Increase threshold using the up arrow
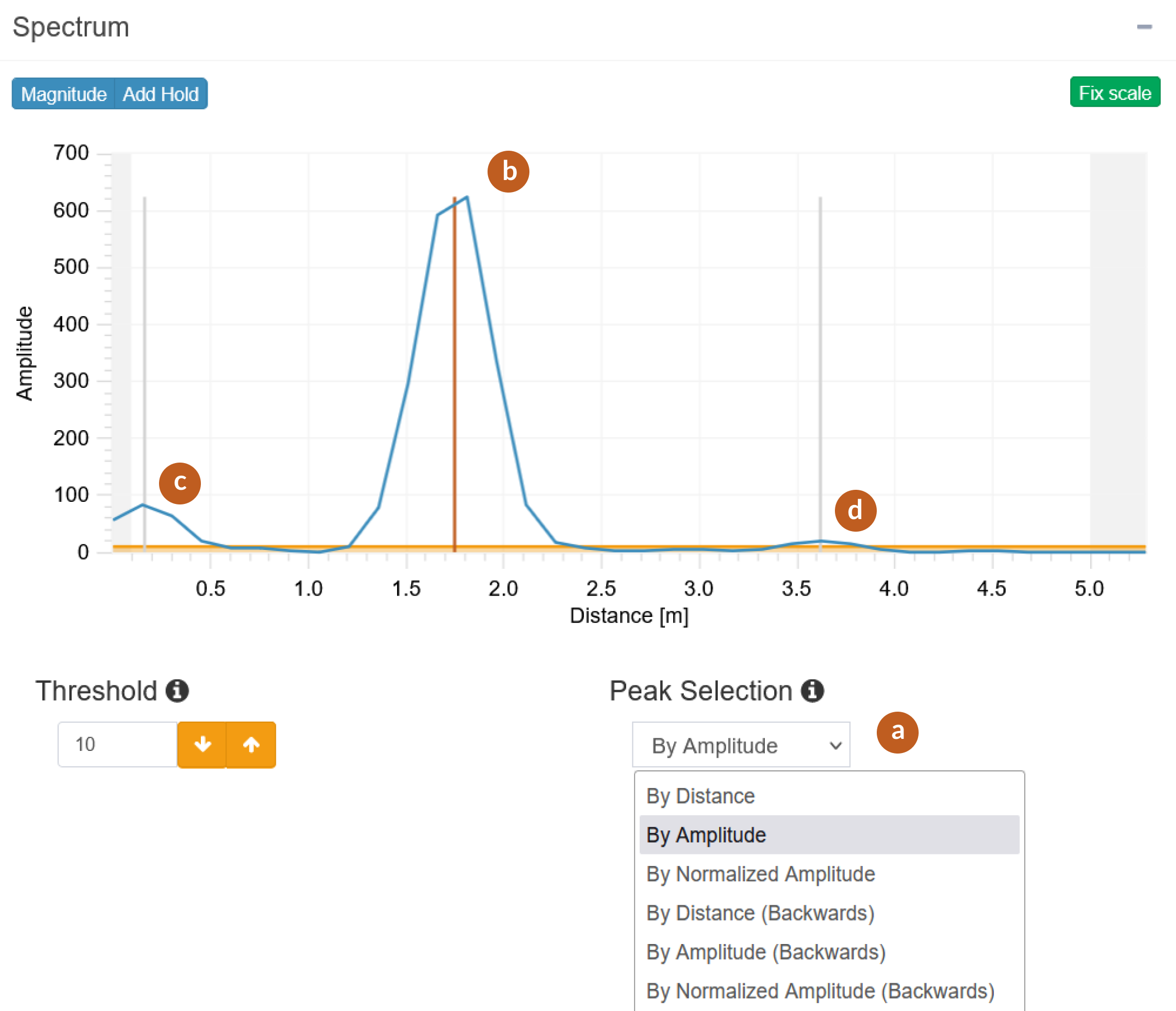1176x1011 pixels. [x=251, y=744]
